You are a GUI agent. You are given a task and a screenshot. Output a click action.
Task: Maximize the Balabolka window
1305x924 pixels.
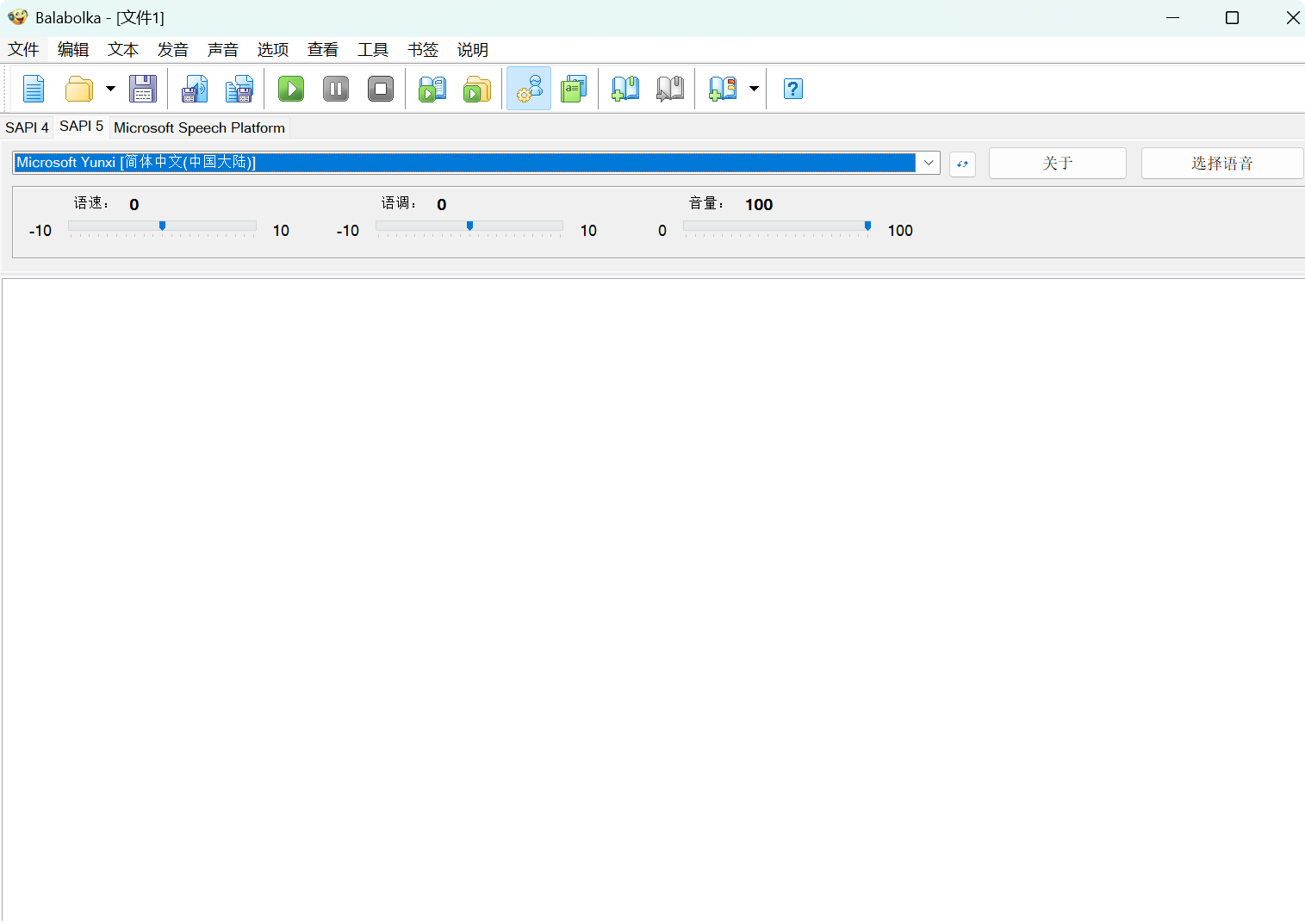[x=1232, y=17]
